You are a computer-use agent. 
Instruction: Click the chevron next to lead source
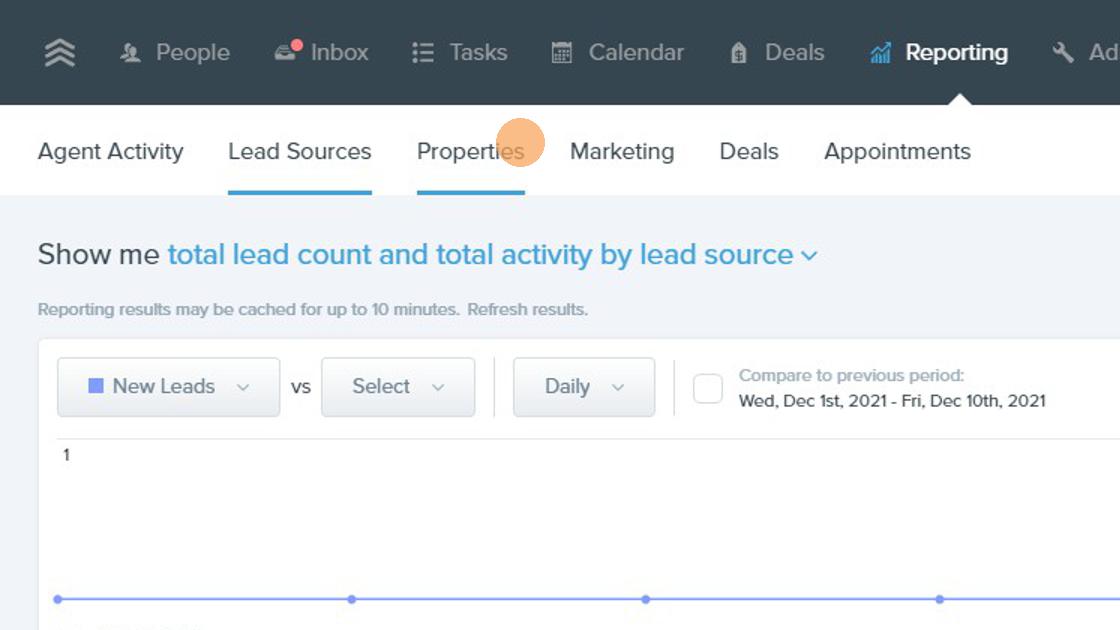[809, 256]
